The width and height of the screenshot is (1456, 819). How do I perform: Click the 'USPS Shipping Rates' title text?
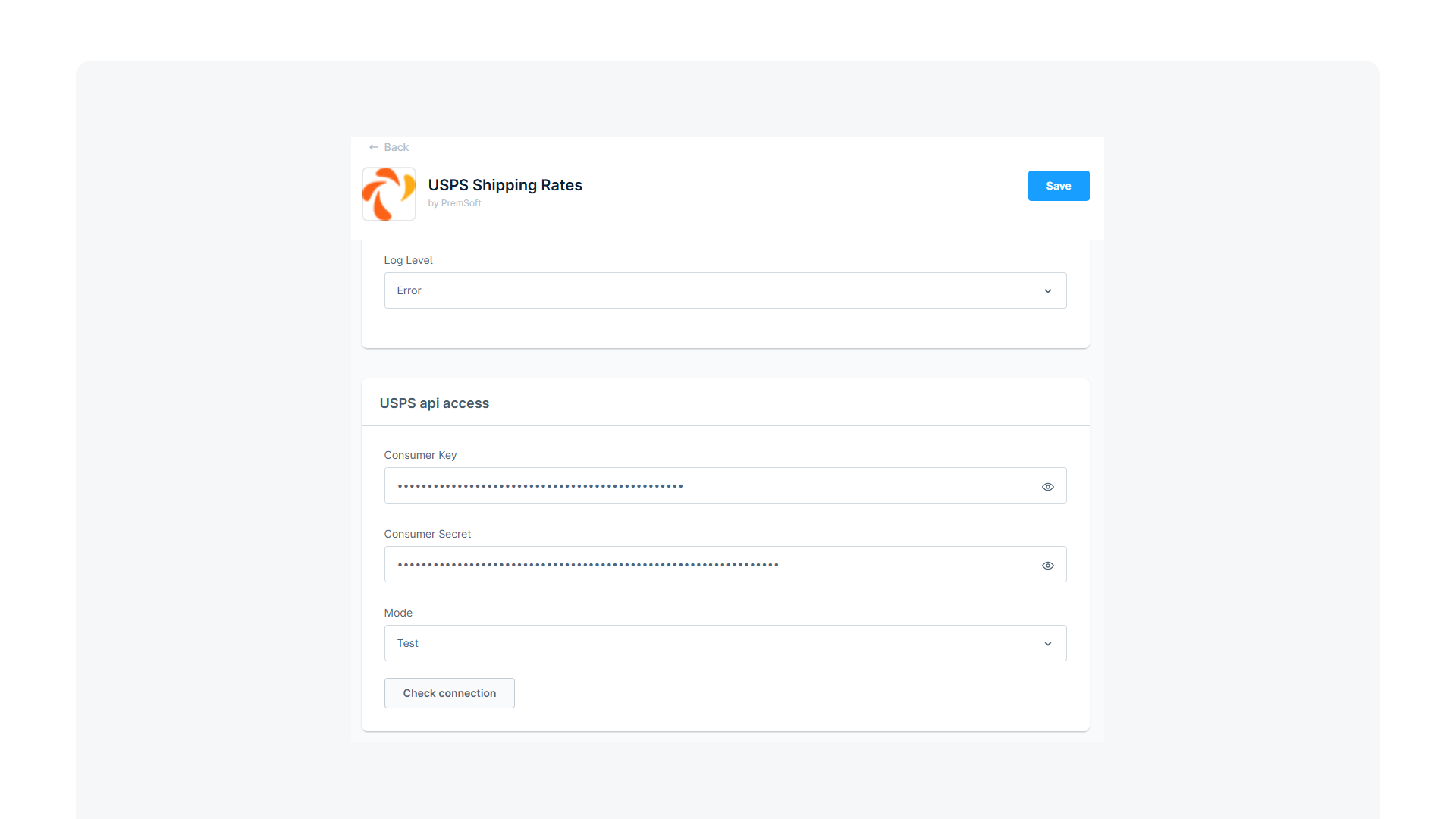coord(505,185)
